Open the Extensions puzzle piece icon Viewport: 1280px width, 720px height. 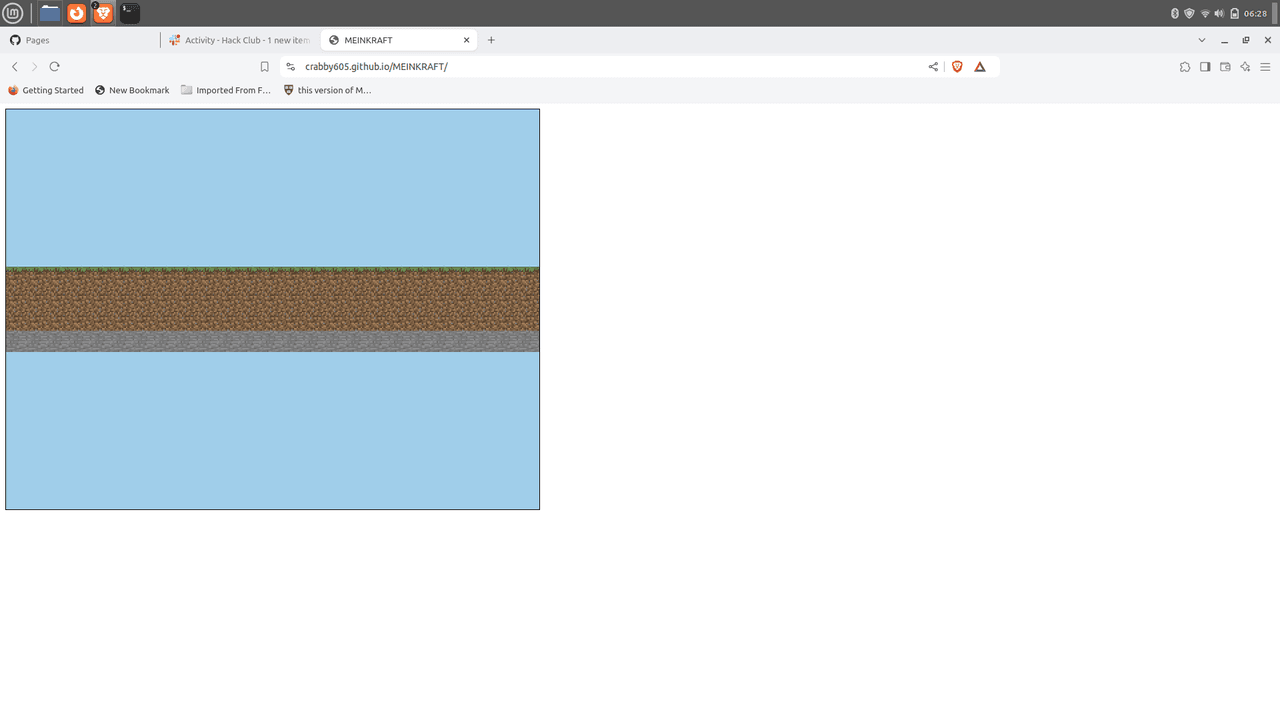point(1185,67)
